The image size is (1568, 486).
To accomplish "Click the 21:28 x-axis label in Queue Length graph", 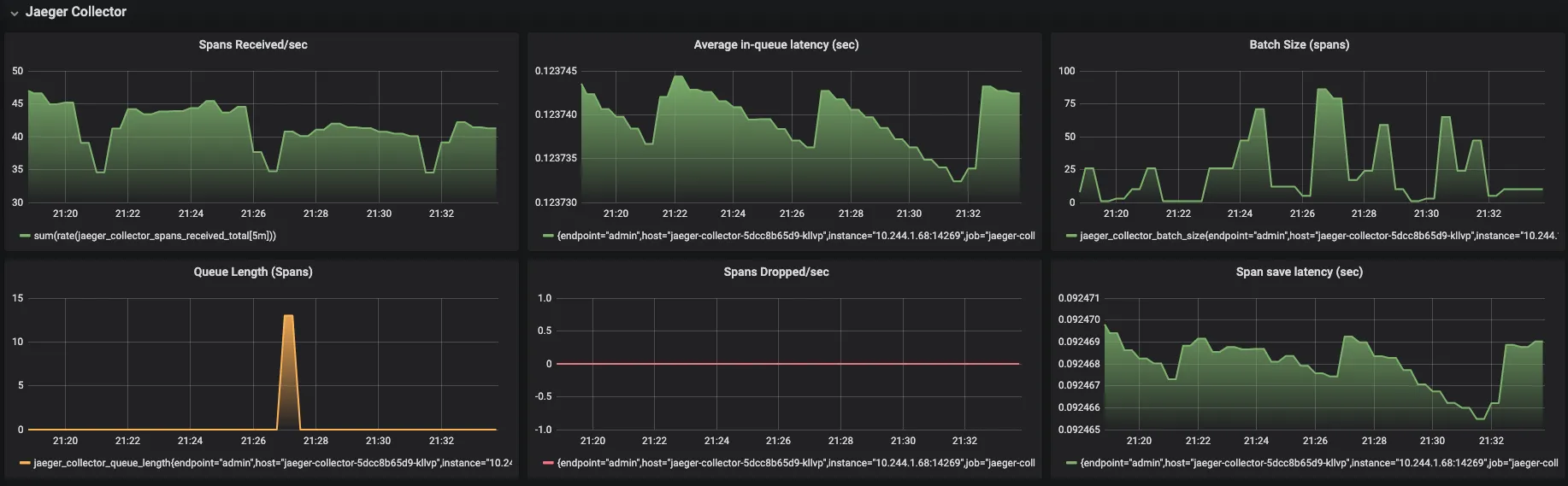I will pos(315,441).
